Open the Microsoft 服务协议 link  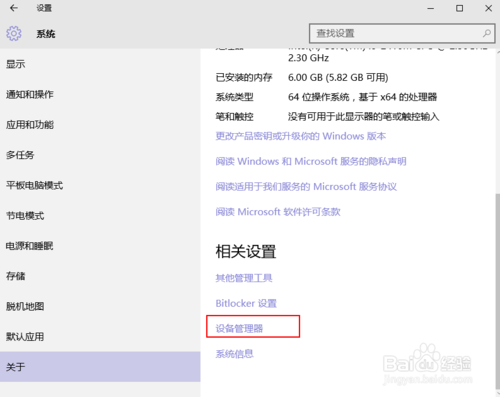306,187
